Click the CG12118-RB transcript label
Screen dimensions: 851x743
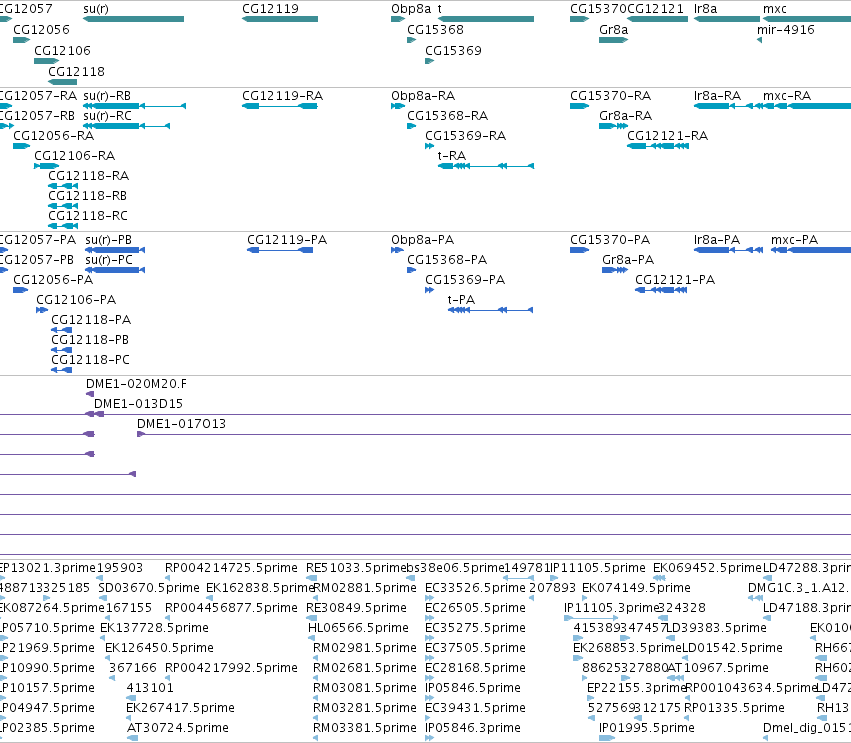click(87, 196)
